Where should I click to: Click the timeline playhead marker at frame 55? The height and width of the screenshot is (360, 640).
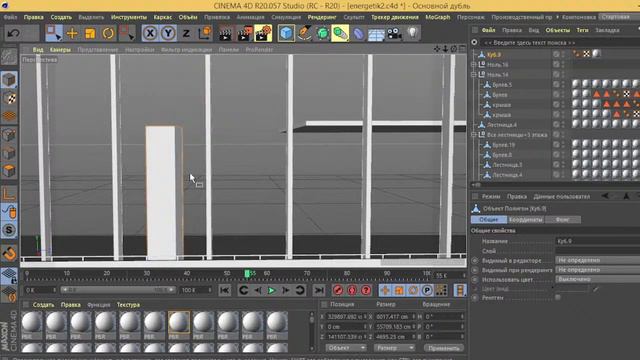click(247, 274)
